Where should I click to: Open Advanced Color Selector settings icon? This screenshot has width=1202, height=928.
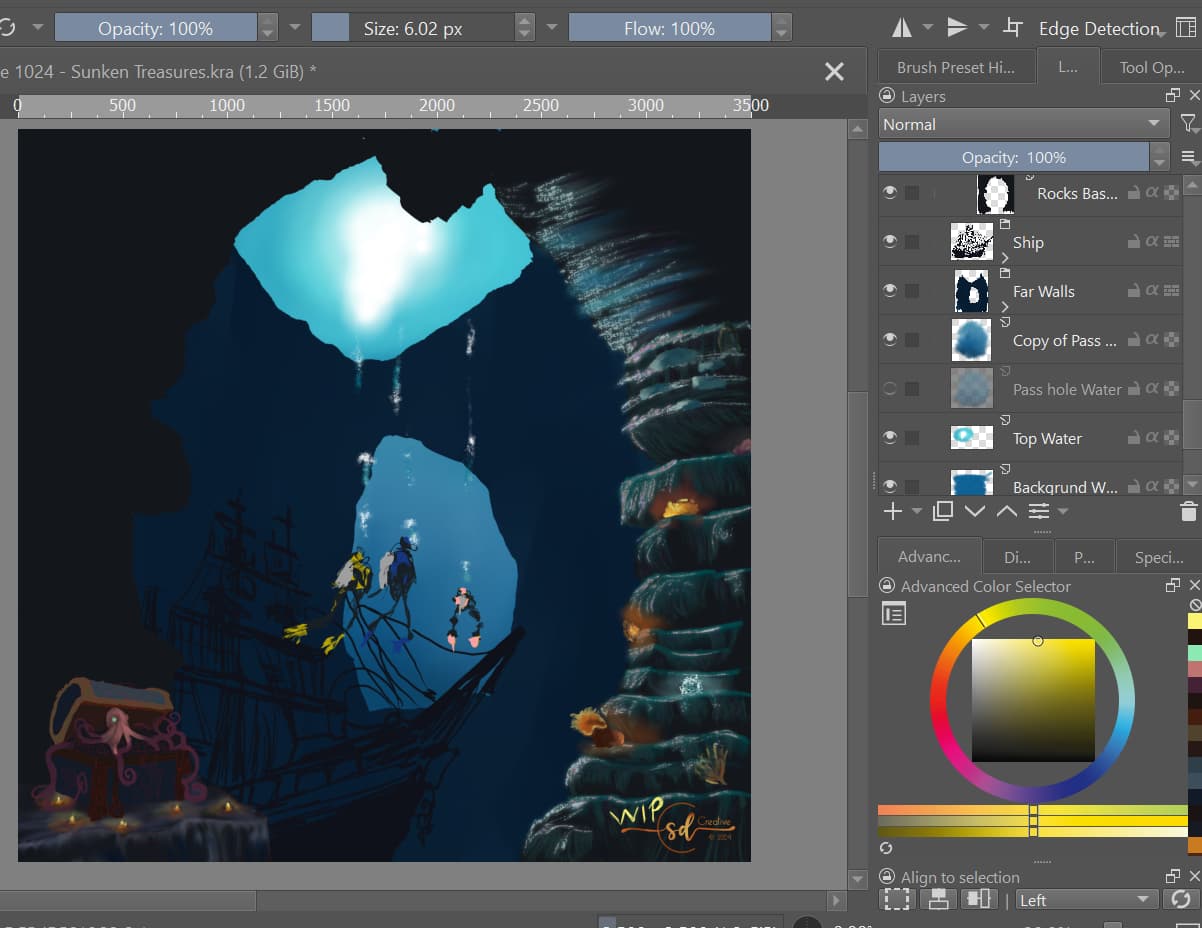click(893, 614)
